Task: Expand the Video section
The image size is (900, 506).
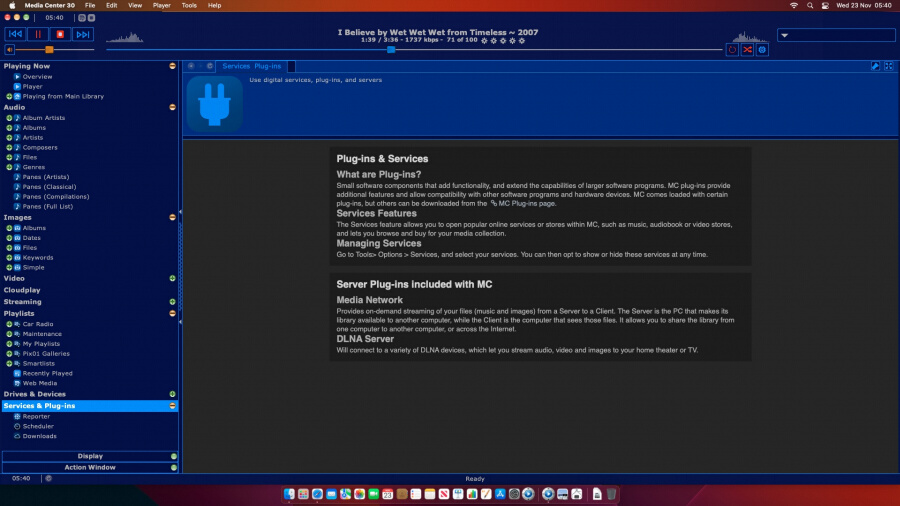Action: tap(172, 278)
